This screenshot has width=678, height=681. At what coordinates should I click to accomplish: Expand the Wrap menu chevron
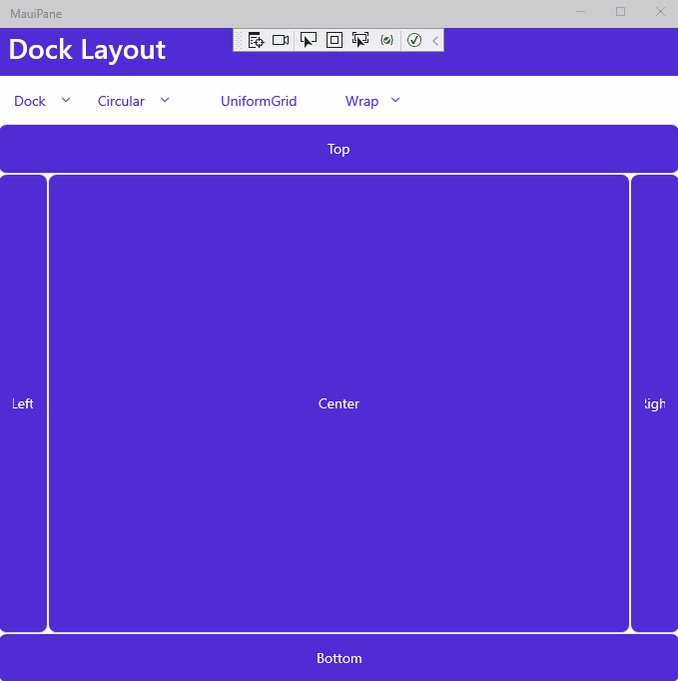click(x=395, y=100)
